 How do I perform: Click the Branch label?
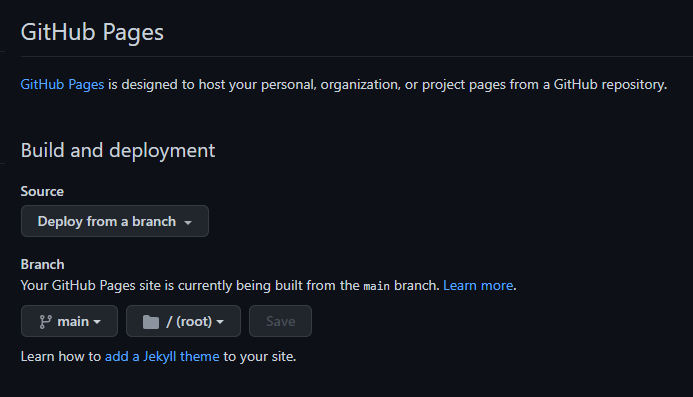42,264
